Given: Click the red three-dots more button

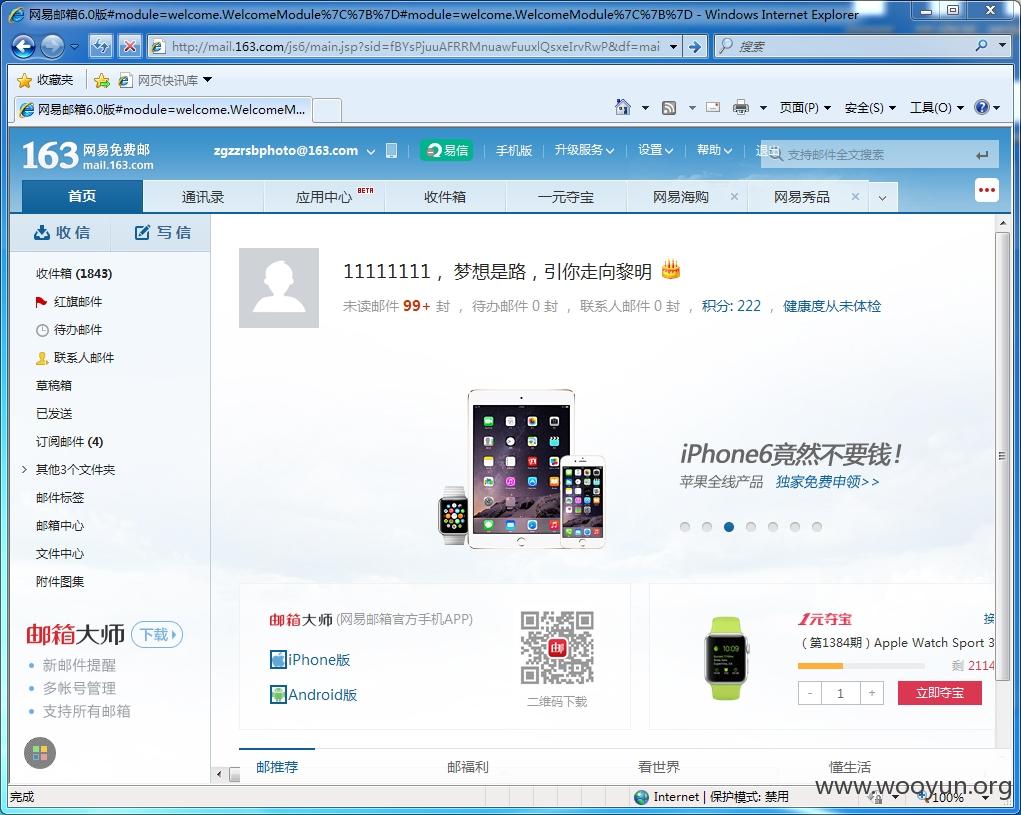Looking at the screenshot, I should [x=986, y=190].
